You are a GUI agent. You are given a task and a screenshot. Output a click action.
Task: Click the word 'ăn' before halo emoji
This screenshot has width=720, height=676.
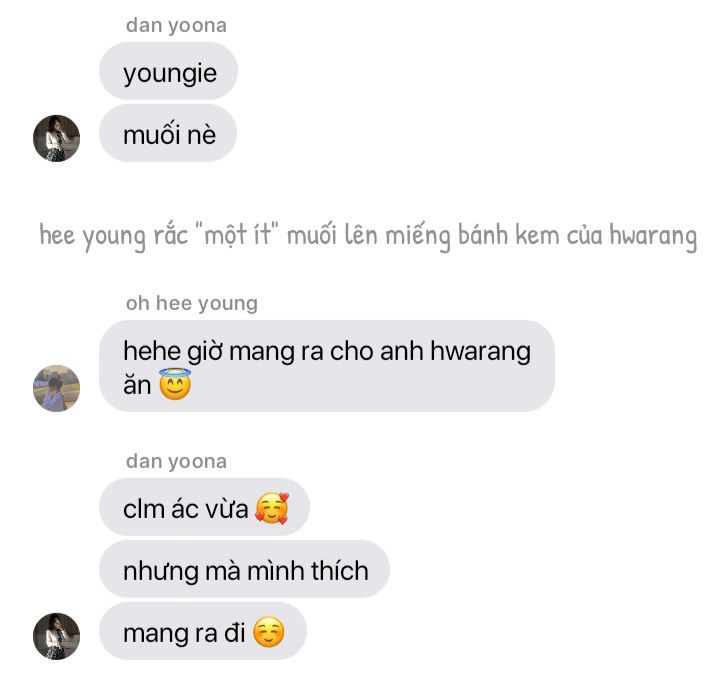click(137, 385)
